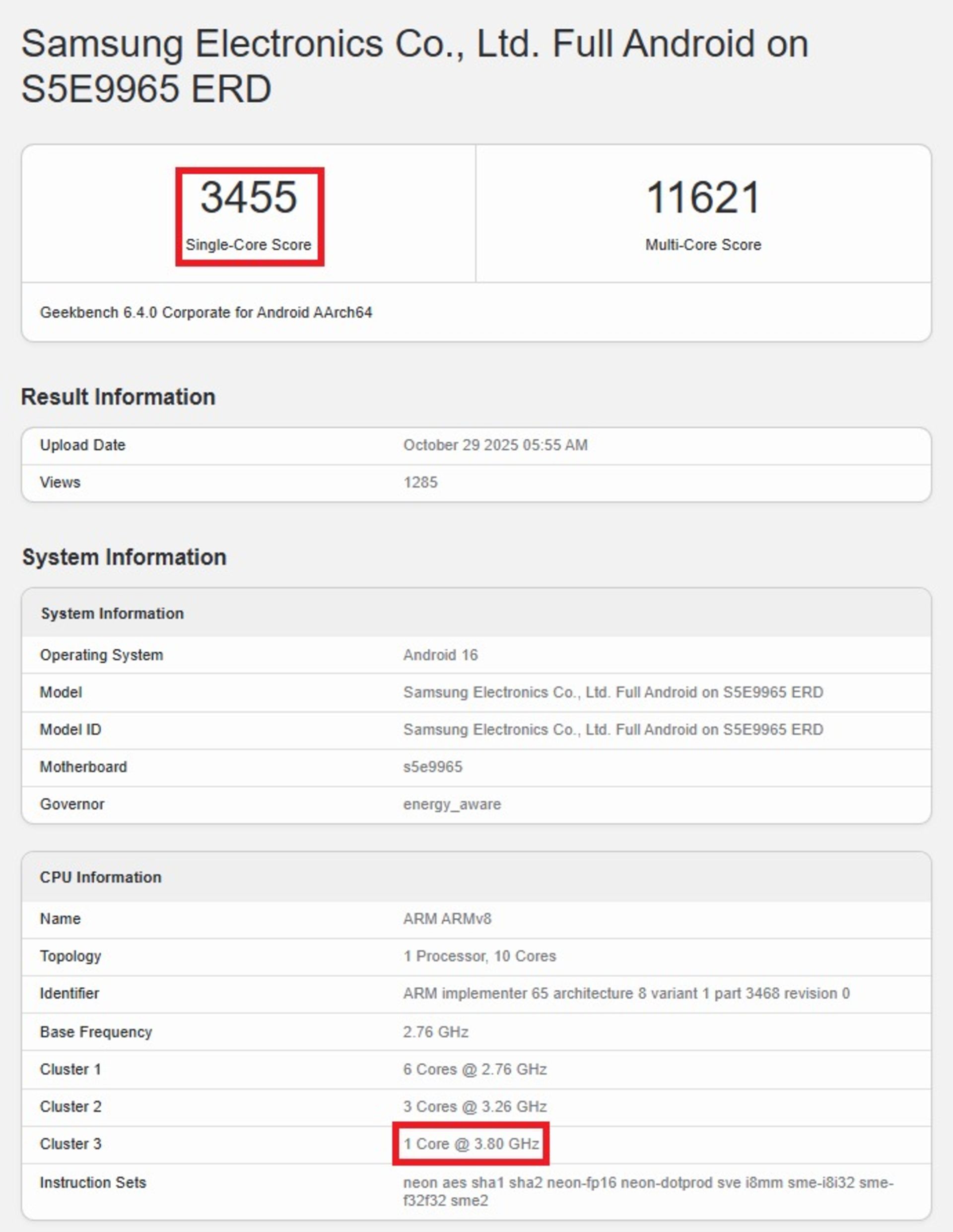Click the Samsung S5E9965 ERD page title

[x=414, y=66]
